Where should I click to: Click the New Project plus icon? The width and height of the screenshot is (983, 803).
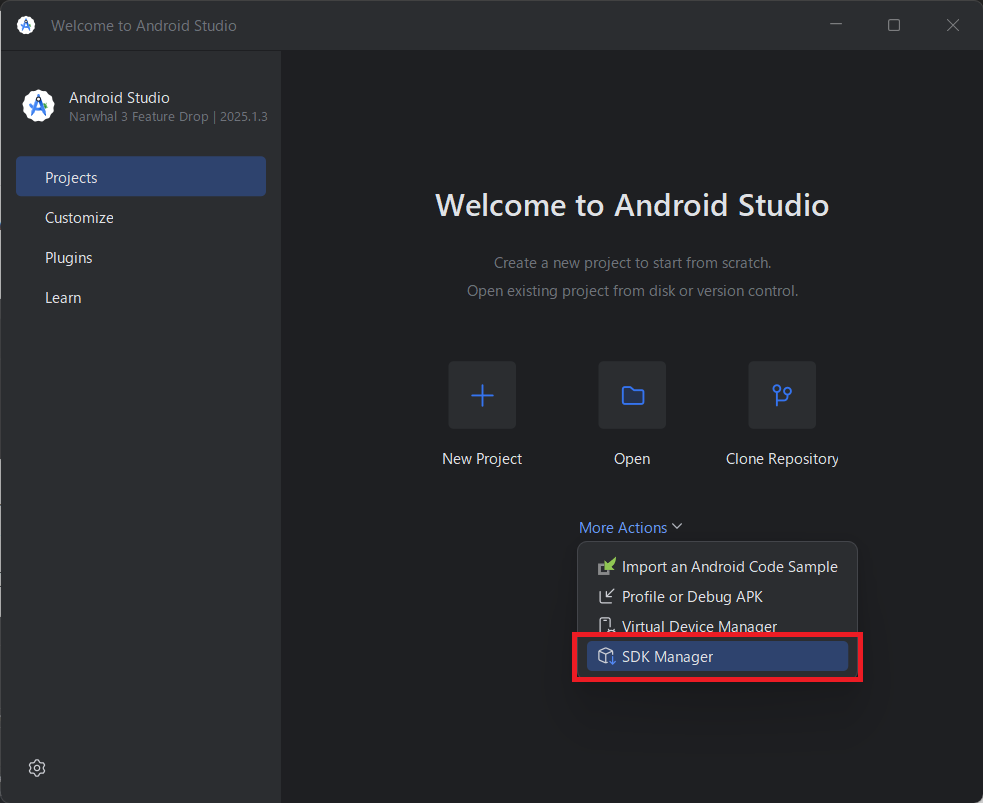(482, 395)
